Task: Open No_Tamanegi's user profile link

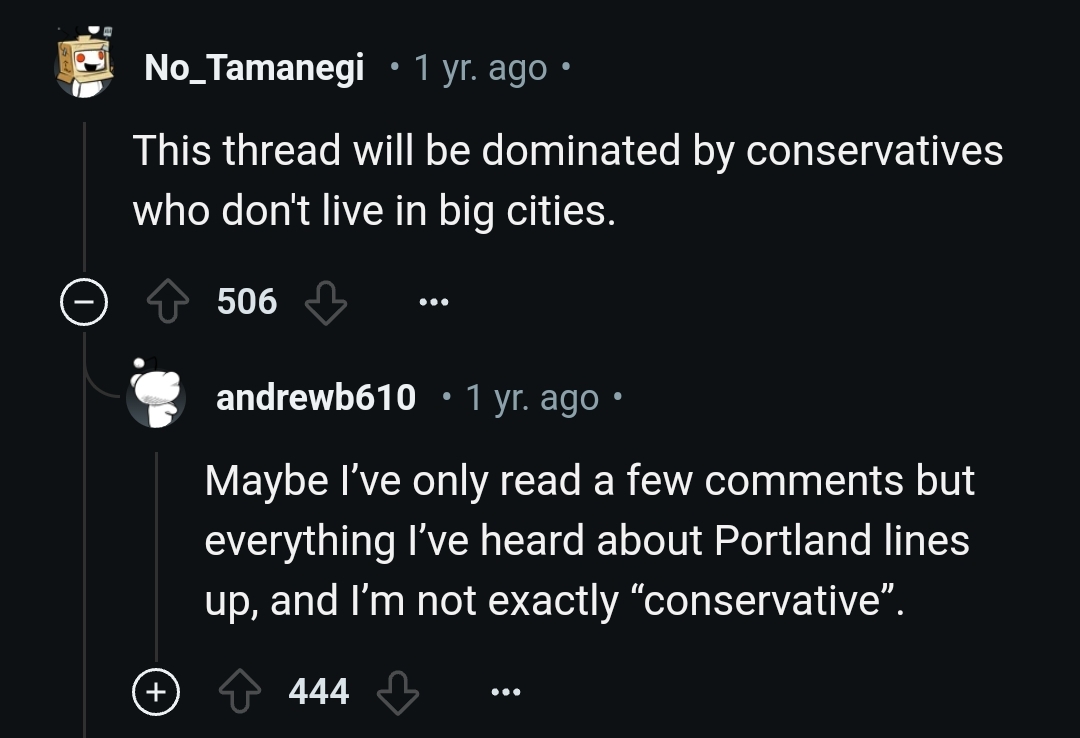Action: coord(254,68)
